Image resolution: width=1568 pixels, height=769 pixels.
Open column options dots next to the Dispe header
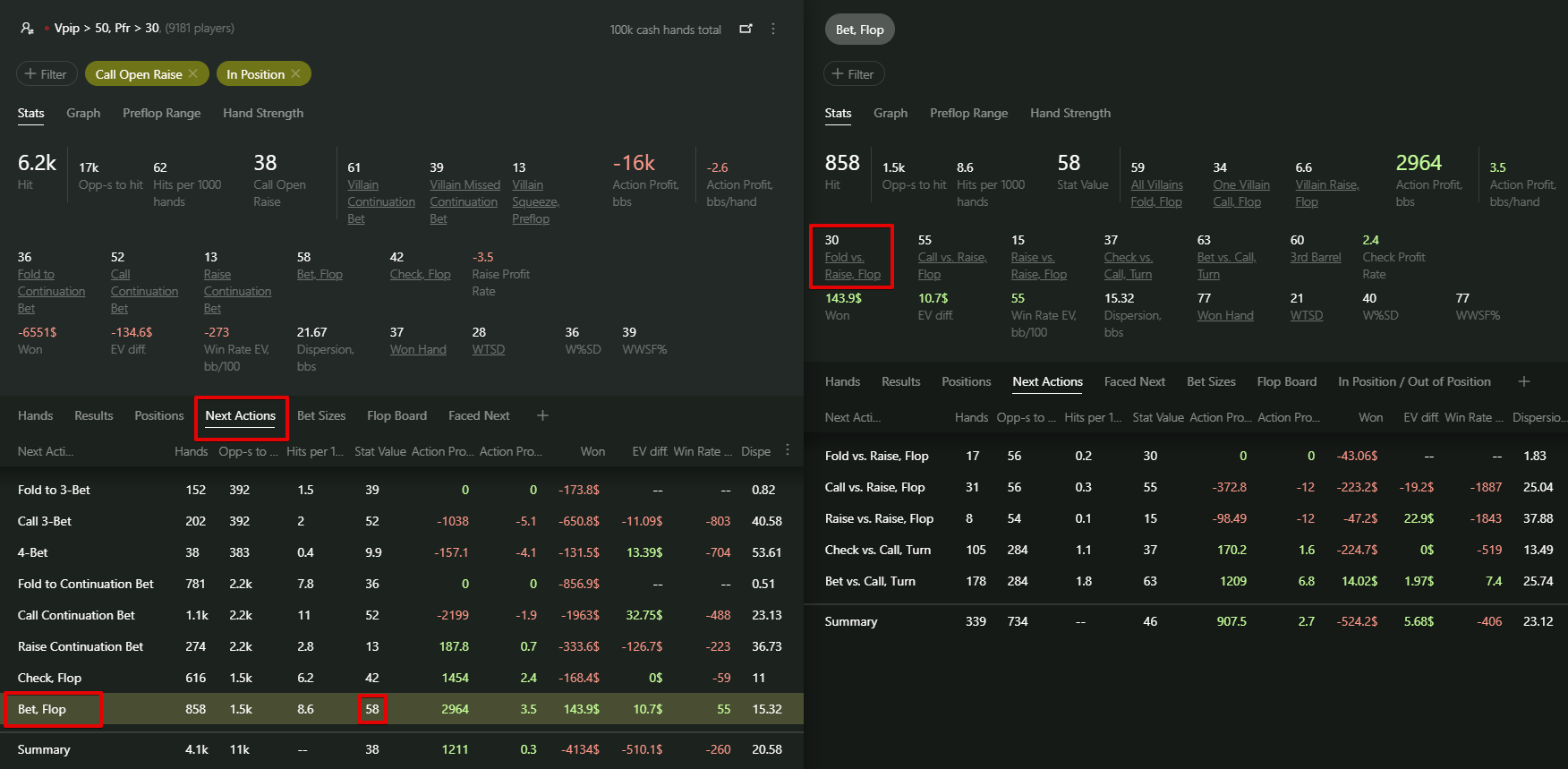pos(788,450)
